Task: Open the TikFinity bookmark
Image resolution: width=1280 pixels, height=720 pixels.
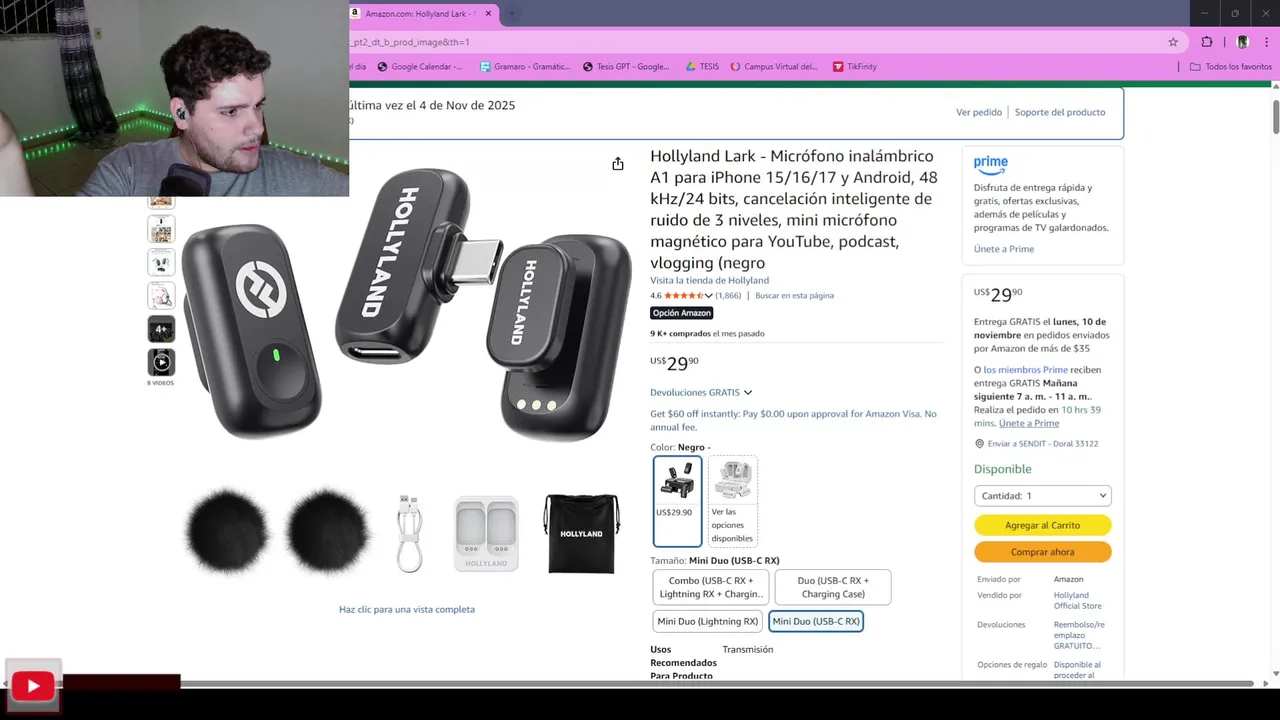Action: tap(855, 67)
